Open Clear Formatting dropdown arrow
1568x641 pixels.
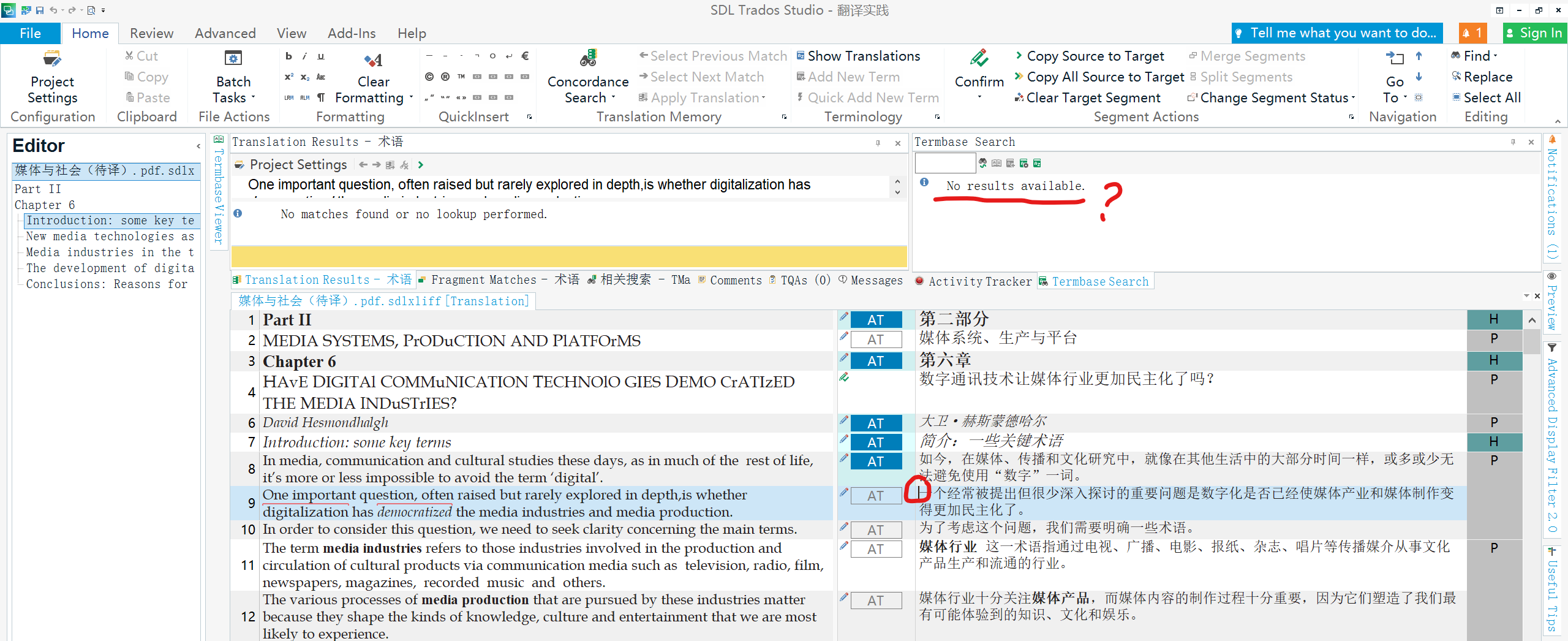[410, 98]
